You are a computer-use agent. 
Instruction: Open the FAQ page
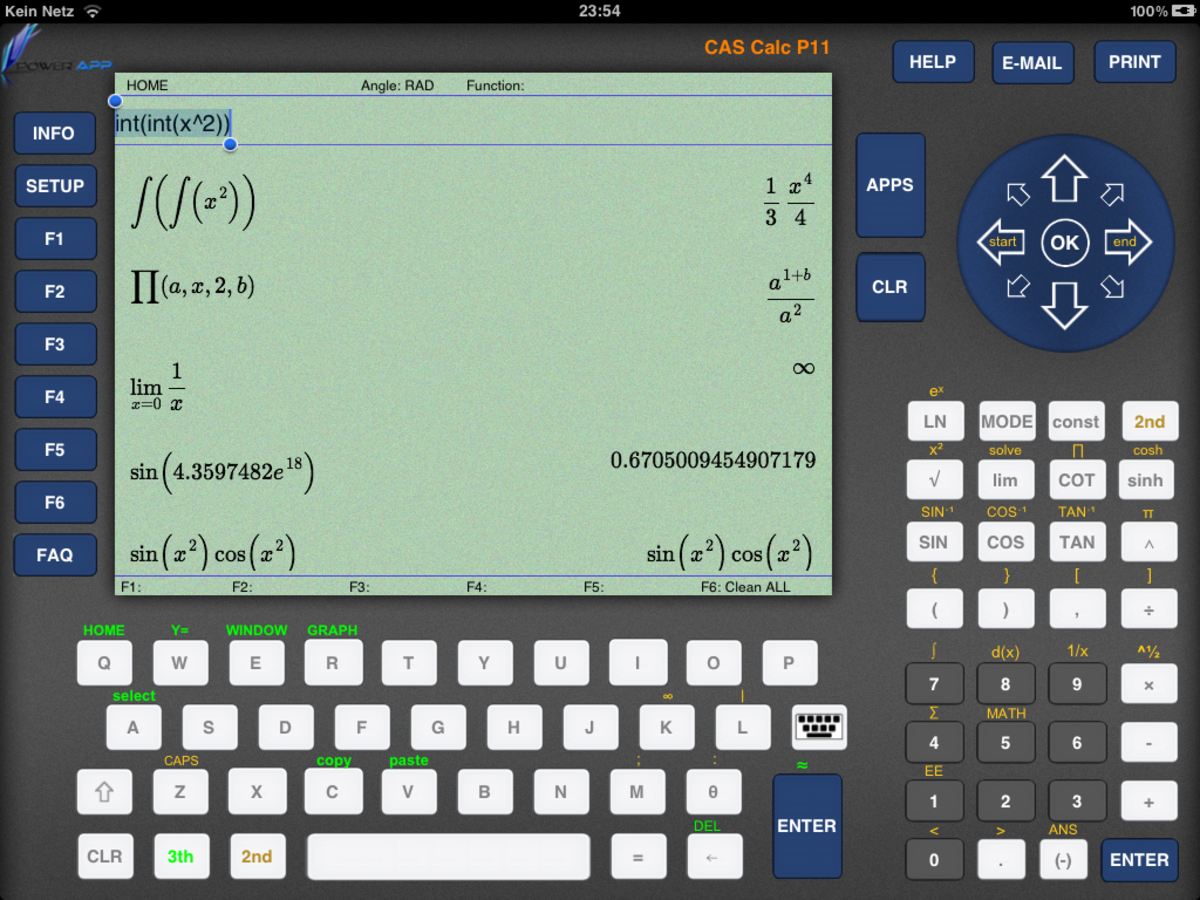55,555
